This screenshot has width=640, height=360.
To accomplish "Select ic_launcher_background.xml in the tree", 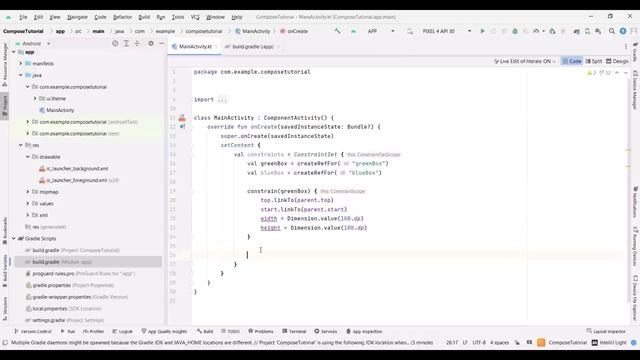I will click(x=77, y=169).
